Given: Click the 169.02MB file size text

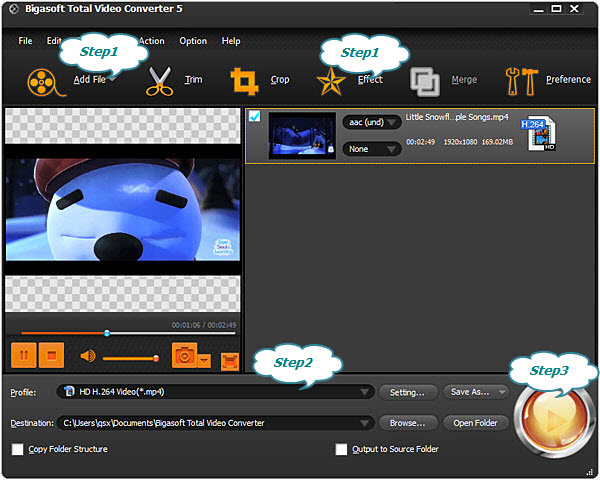Looking at the screenshot, I should point(497,142).
